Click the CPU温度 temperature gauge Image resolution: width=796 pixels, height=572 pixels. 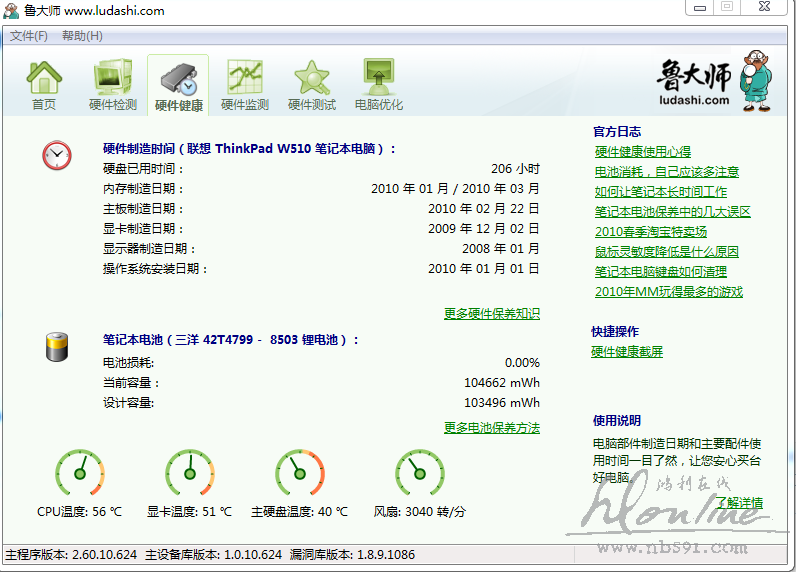(79, 472)
